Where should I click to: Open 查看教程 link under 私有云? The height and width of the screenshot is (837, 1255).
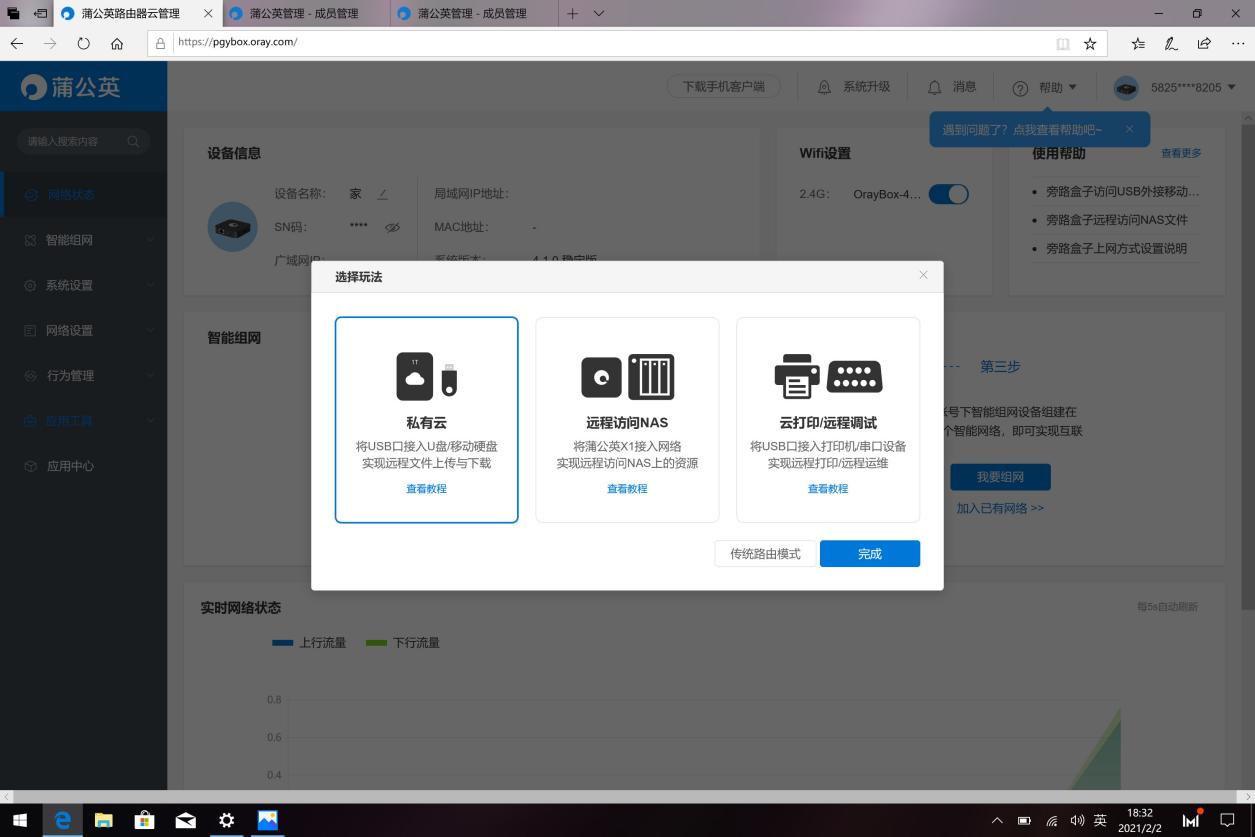coord(427,489)
